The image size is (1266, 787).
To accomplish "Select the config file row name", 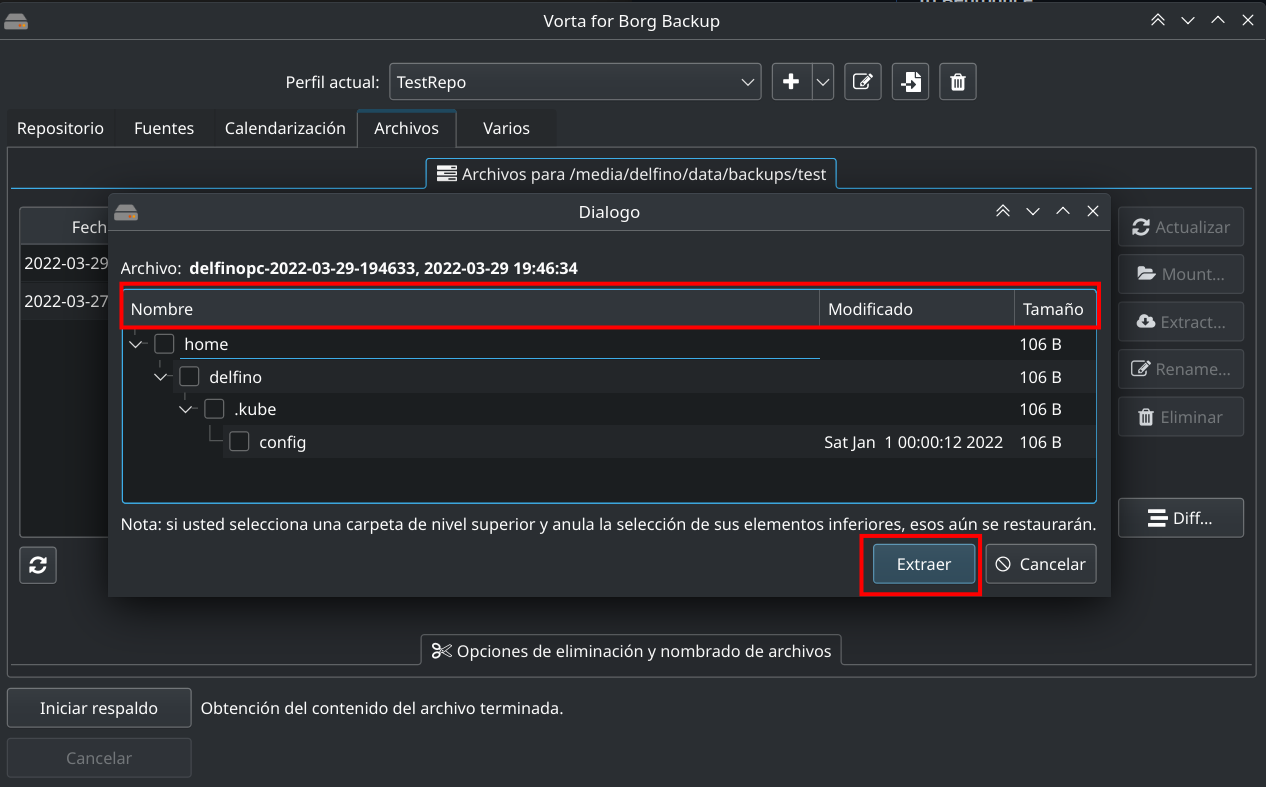I will click(282, 442).
